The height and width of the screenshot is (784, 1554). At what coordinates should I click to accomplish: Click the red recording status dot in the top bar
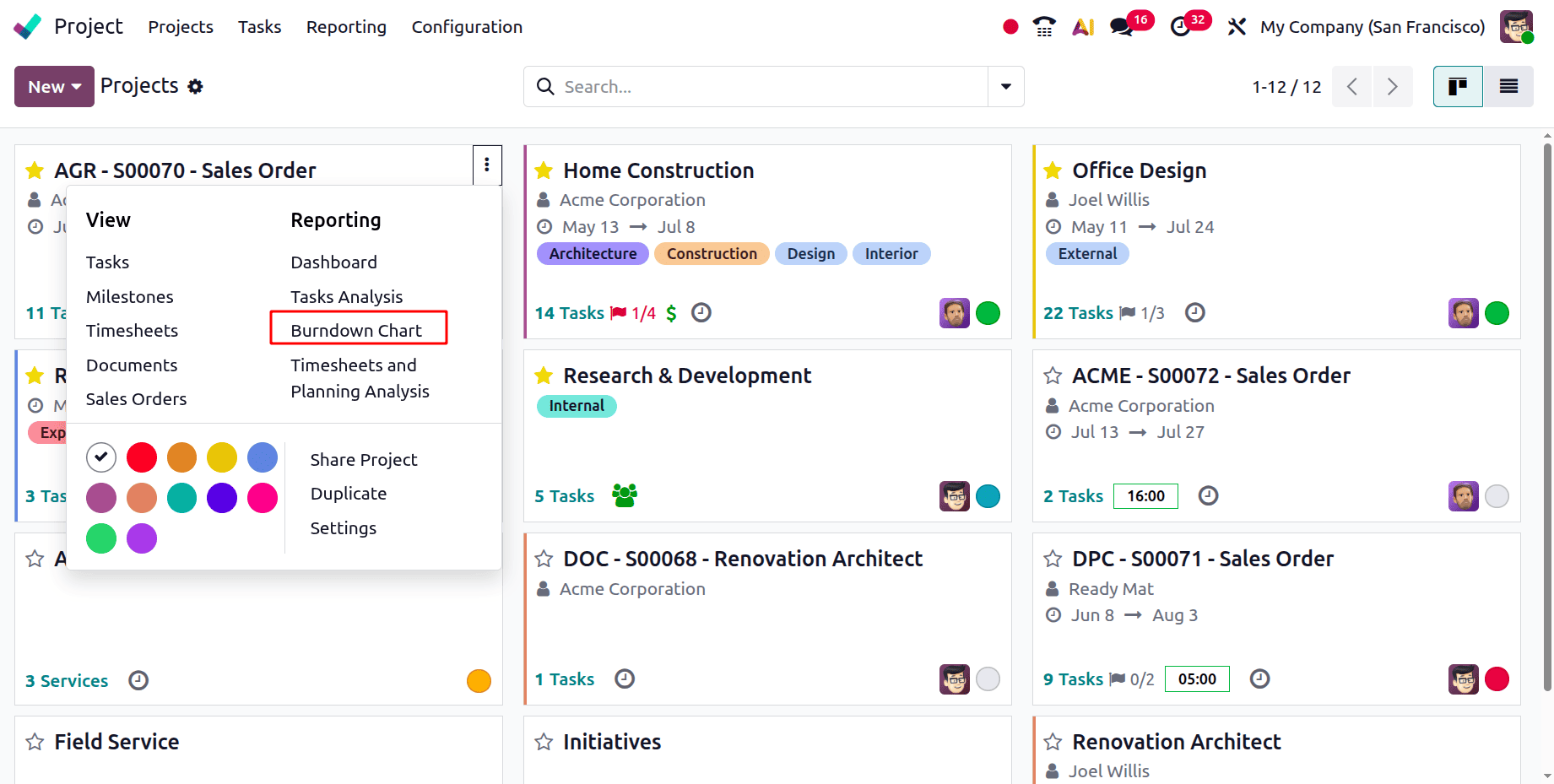(x=1010, y=27)
